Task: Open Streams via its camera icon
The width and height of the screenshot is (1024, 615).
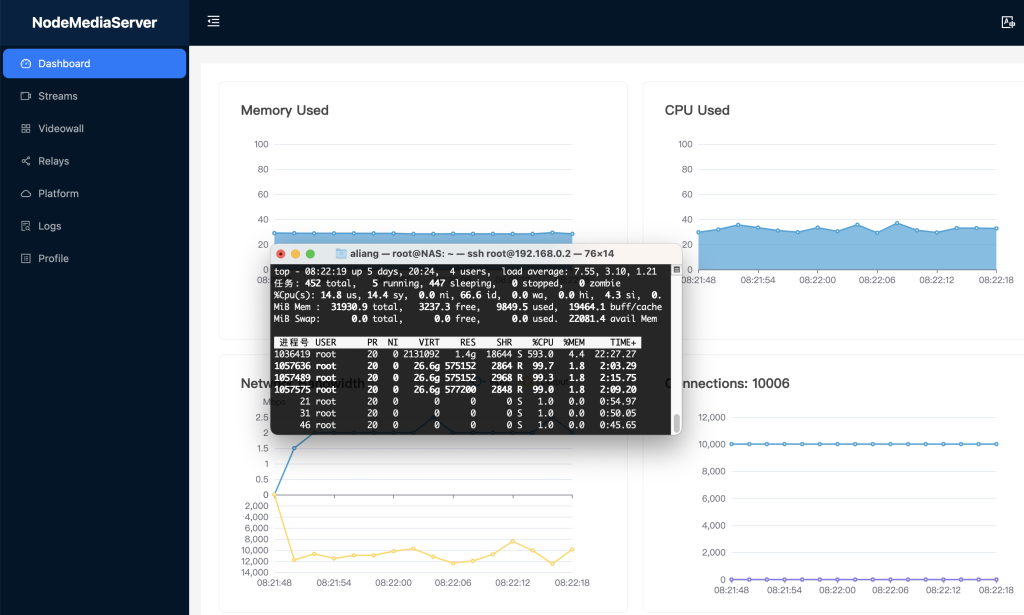Action: [x=25, y=96]
